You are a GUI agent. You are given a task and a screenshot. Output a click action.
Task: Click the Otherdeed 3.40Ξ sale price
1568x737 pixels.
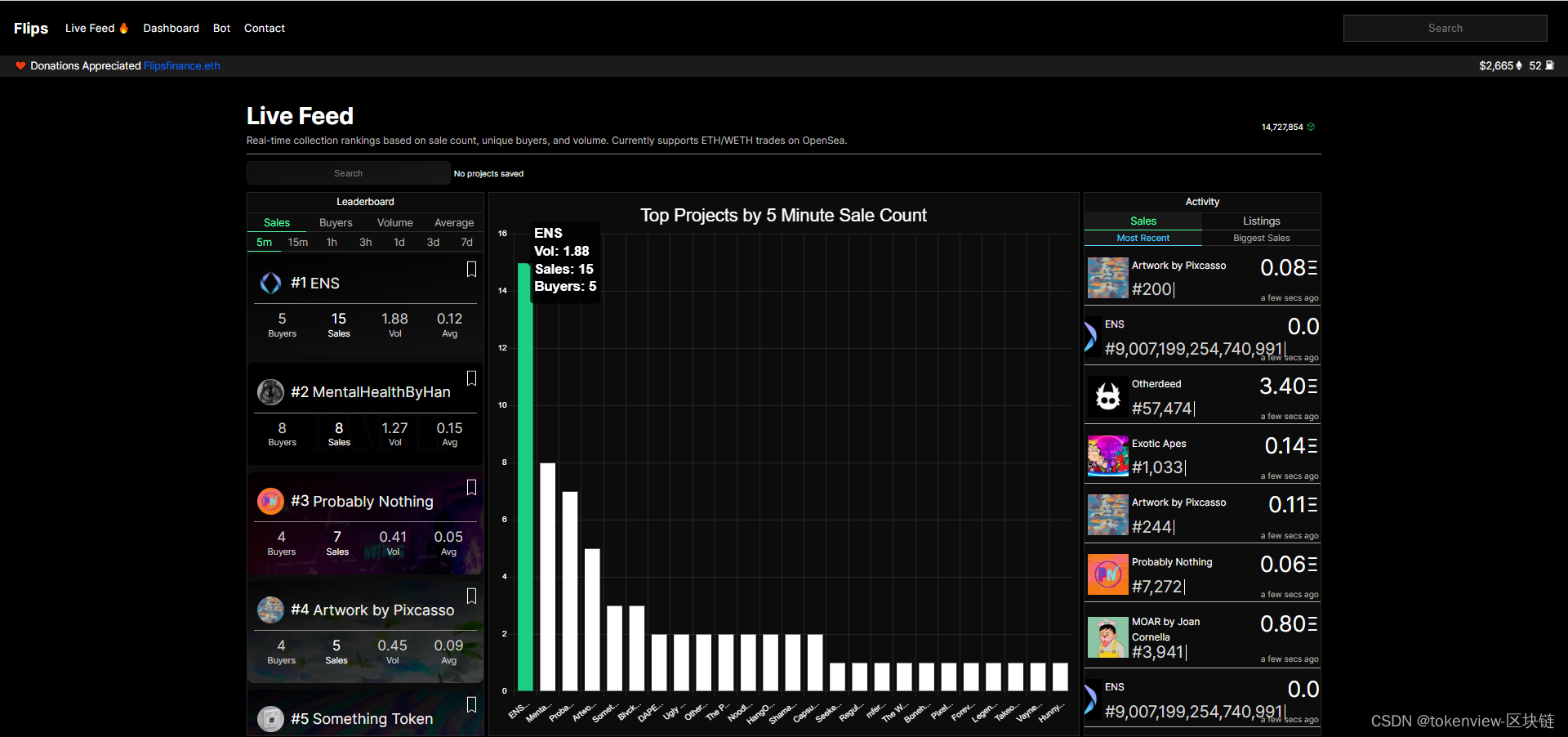(1288, 386)
